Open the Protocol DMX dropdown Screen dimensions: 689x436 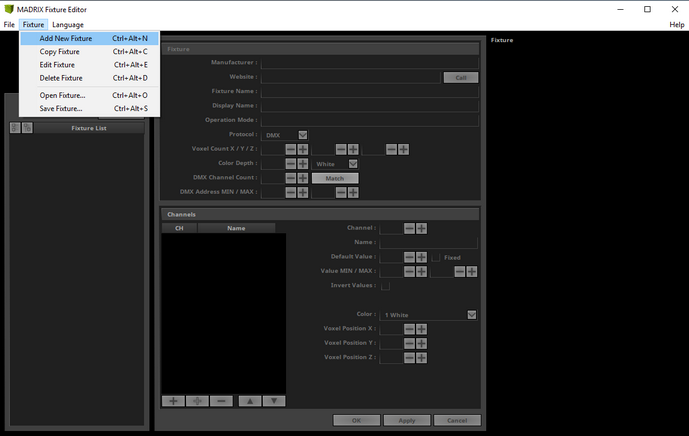[303, 135]
